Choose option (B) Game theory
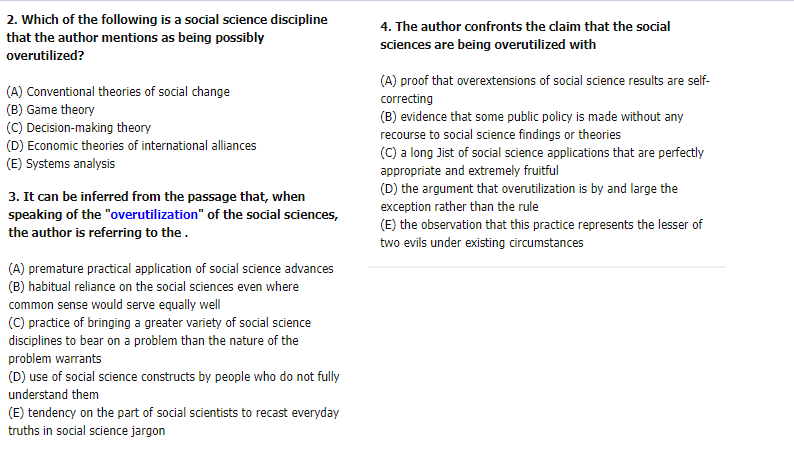Screen dimensions: 794x458 point(50,110)
